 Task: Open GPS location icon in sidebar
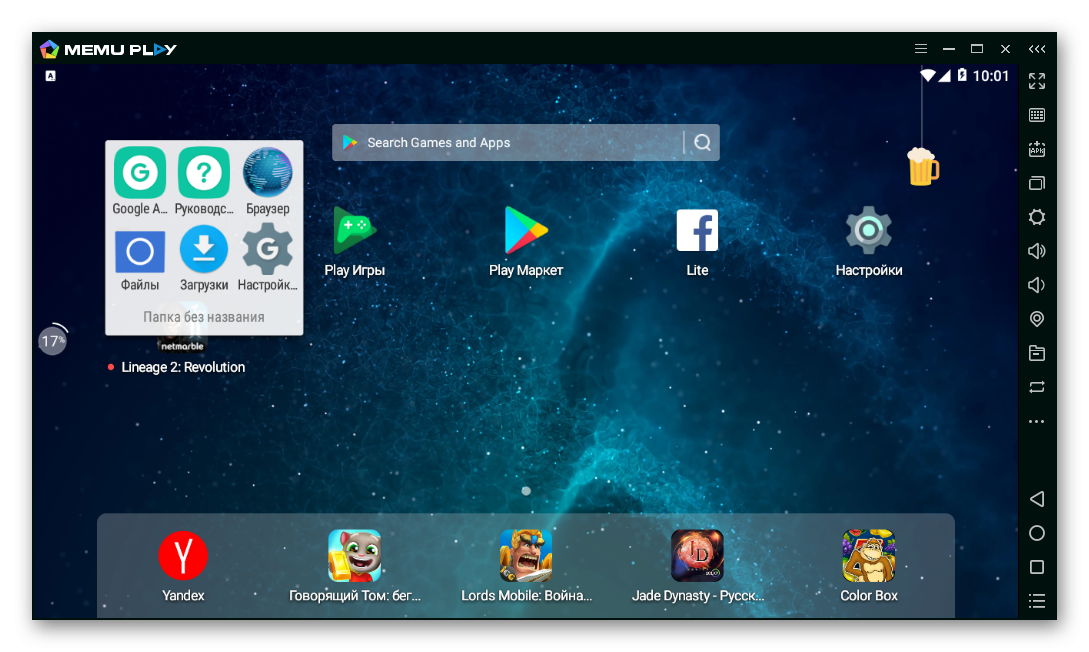(1037, 319)
